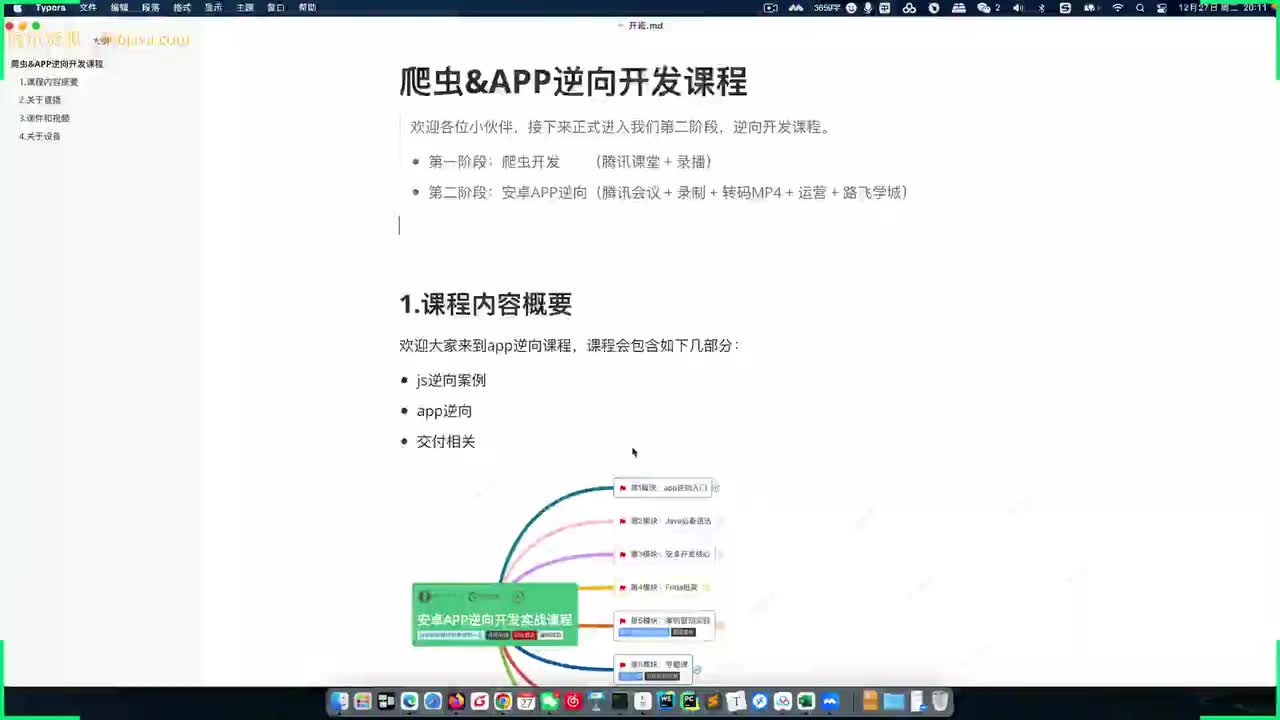Click list item js逆向案例

point(451,380)
